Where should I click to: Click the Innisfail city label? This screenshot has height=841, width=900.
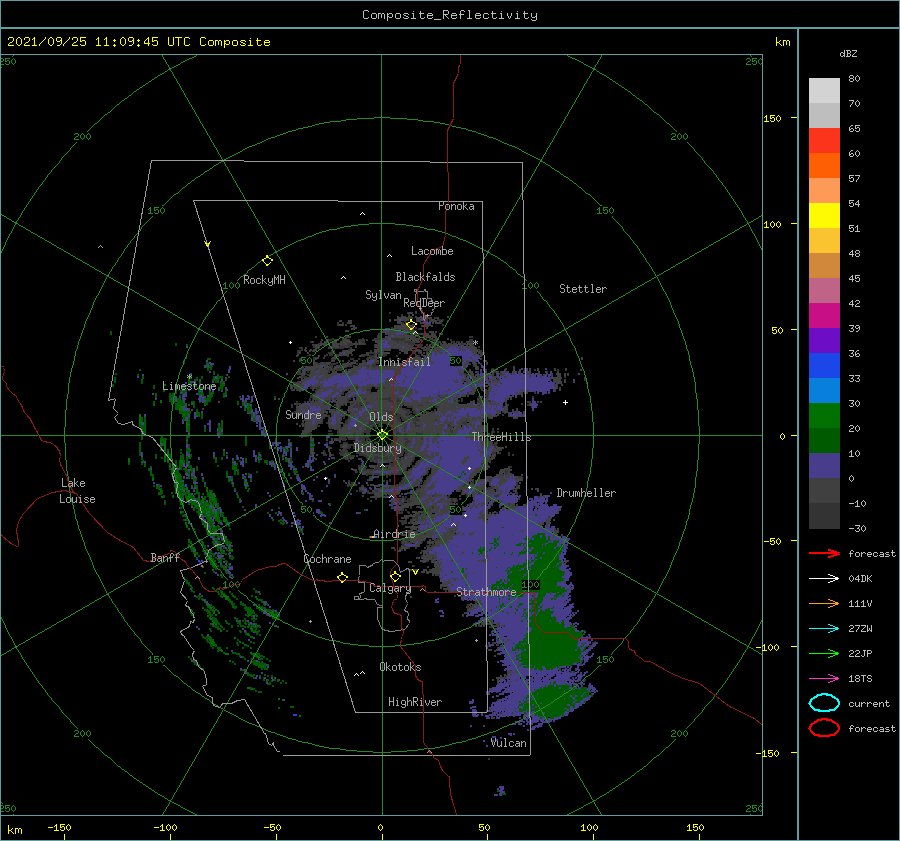[404, 362]
